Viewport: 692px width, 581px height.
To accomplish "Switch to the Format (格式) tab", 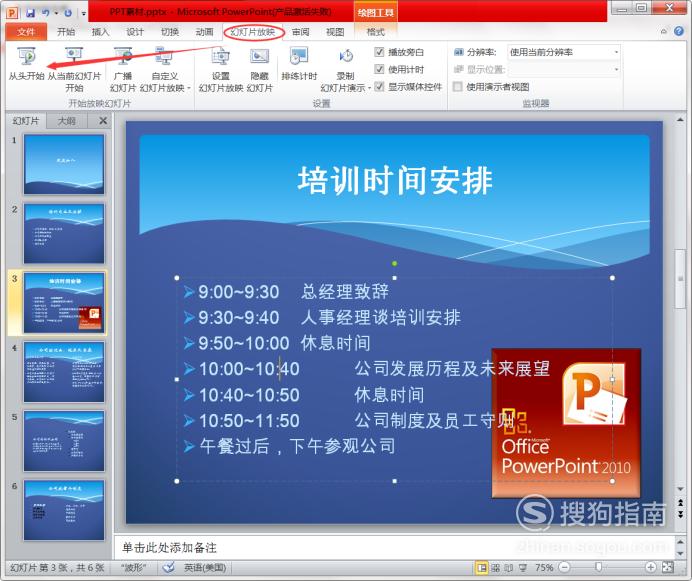I will point(376,32).
